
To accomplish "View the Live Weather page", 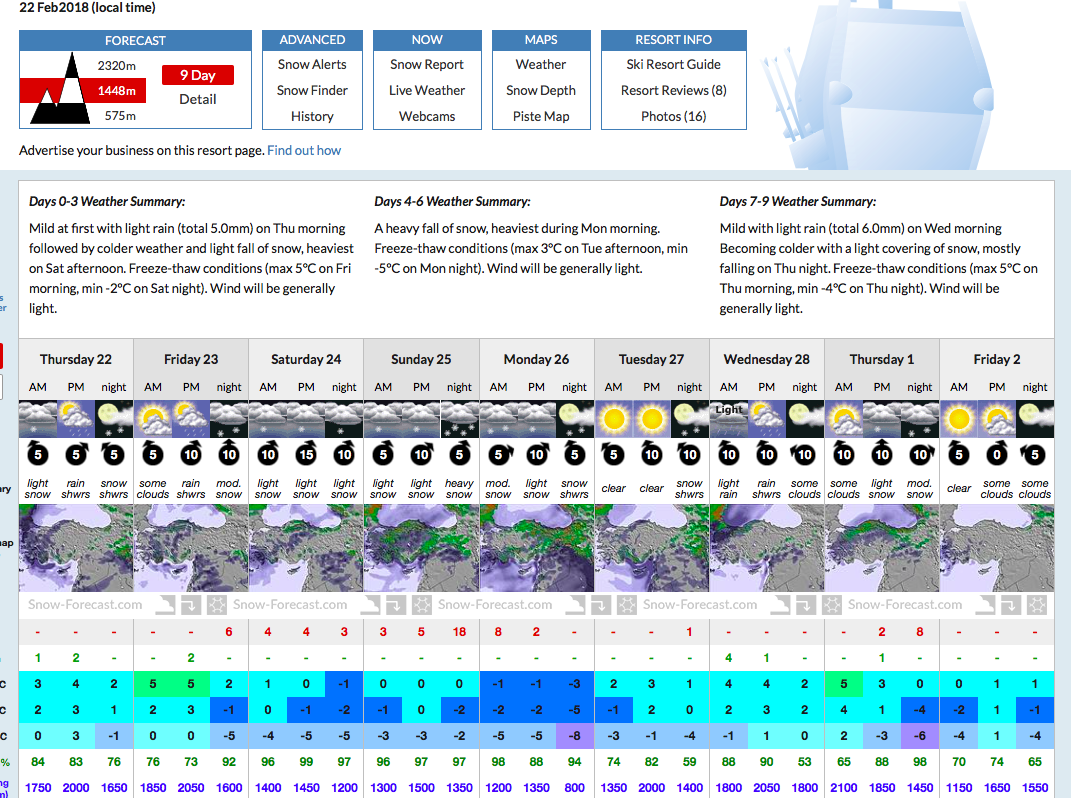I will pos(427,90).
